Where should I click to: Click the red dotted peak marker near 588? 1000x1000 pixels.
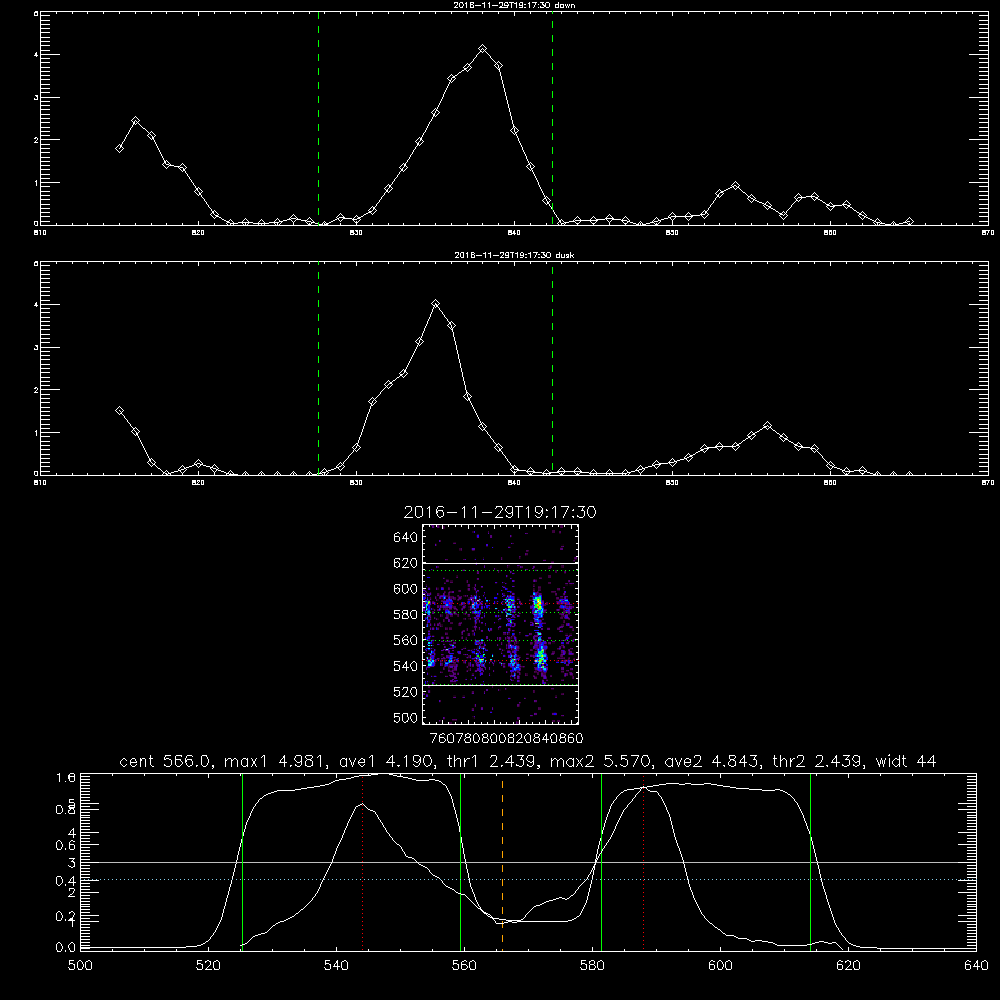point(643,861)
